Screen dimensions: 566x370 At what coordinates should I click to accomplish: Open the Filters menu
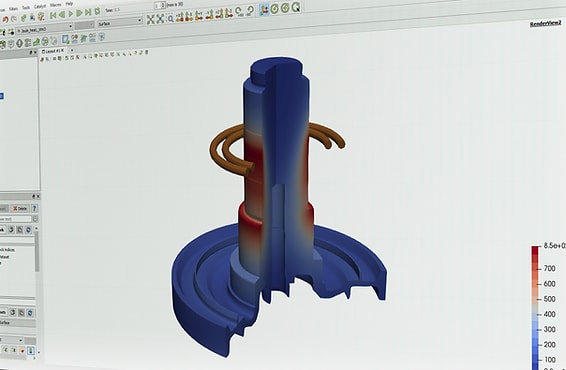coord(13,8)
